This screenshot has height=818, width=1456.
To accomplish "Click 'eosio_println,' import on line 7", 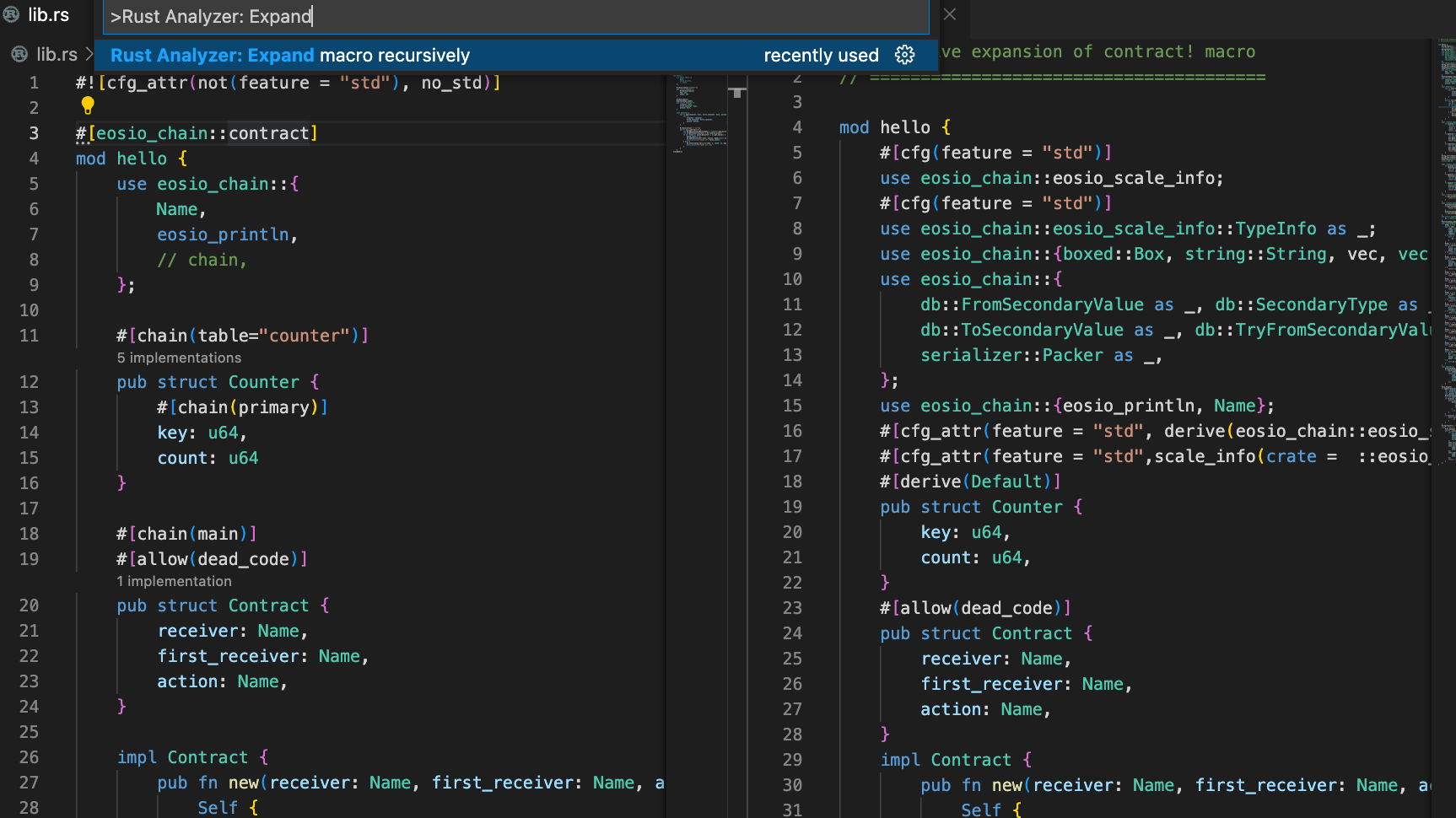I will [227, 234].
